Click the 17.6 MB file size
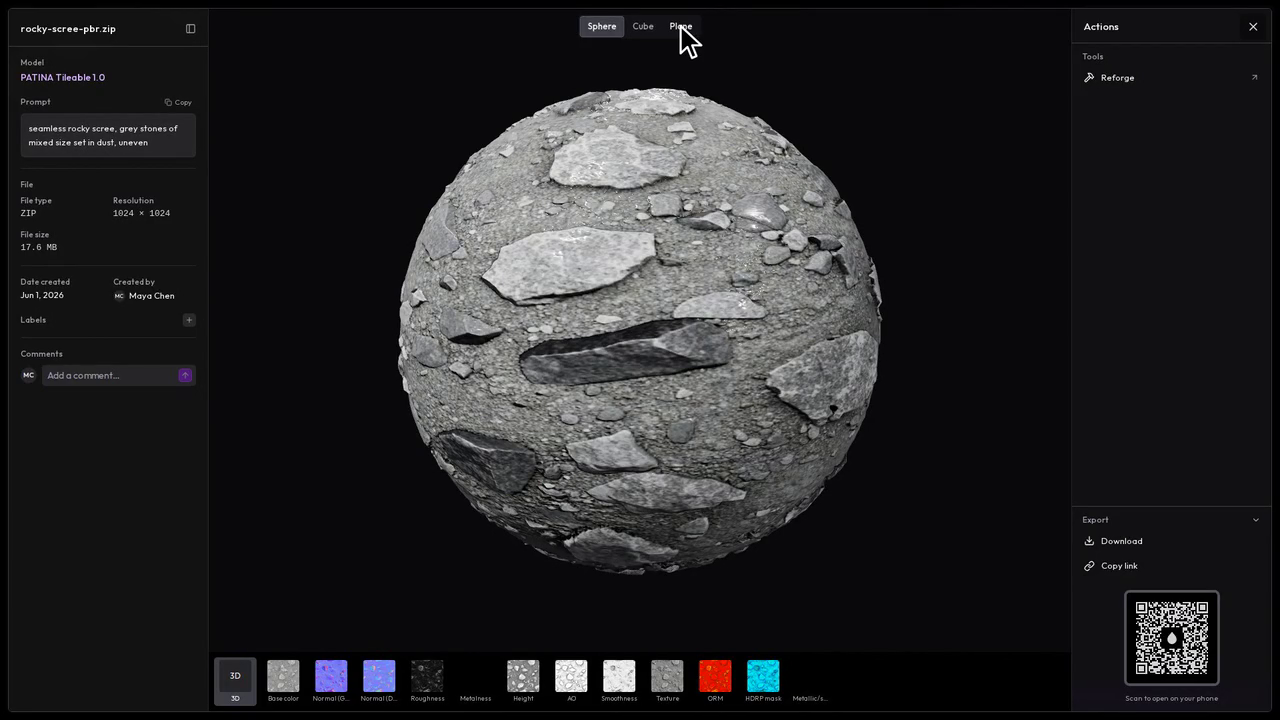The image size is (1280, 720). click(39, 247)
